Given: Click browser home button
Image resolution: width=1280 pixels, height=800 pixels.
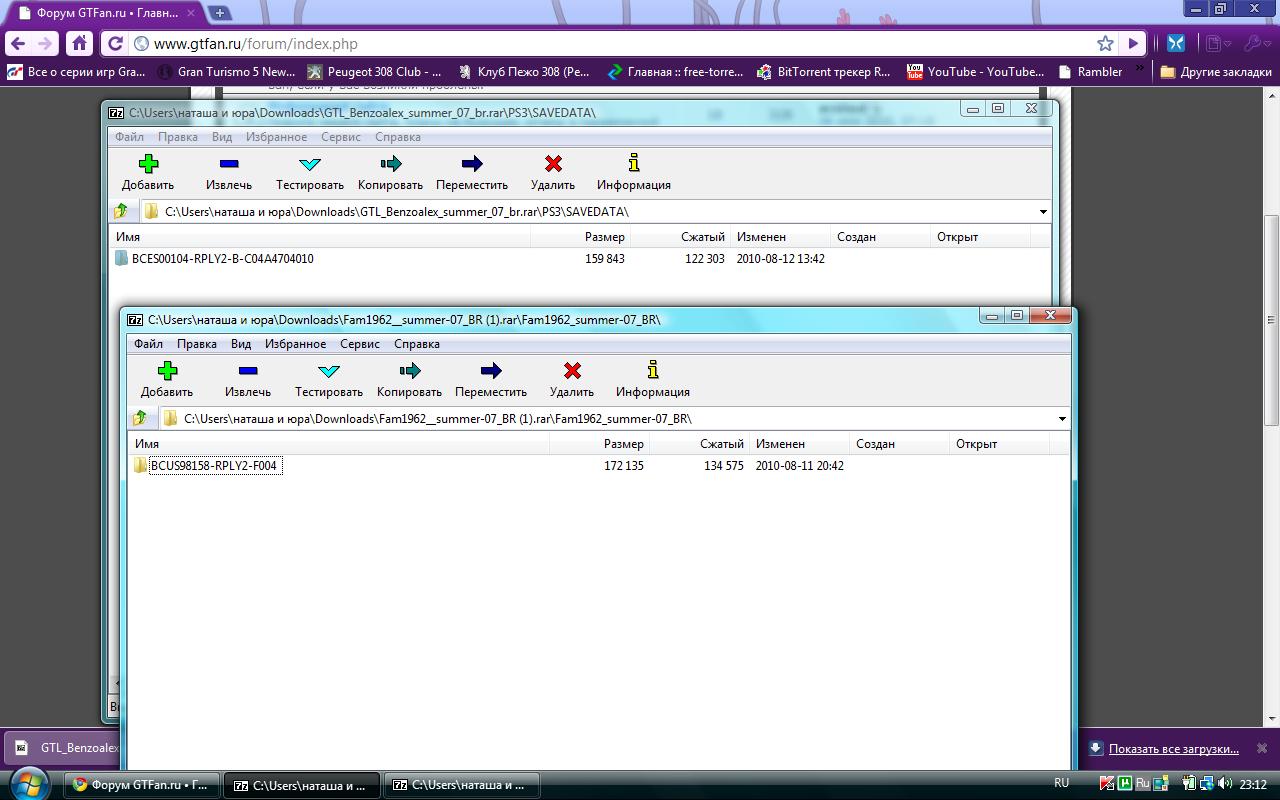Looking at the screenshot, I should click(80, 43).
